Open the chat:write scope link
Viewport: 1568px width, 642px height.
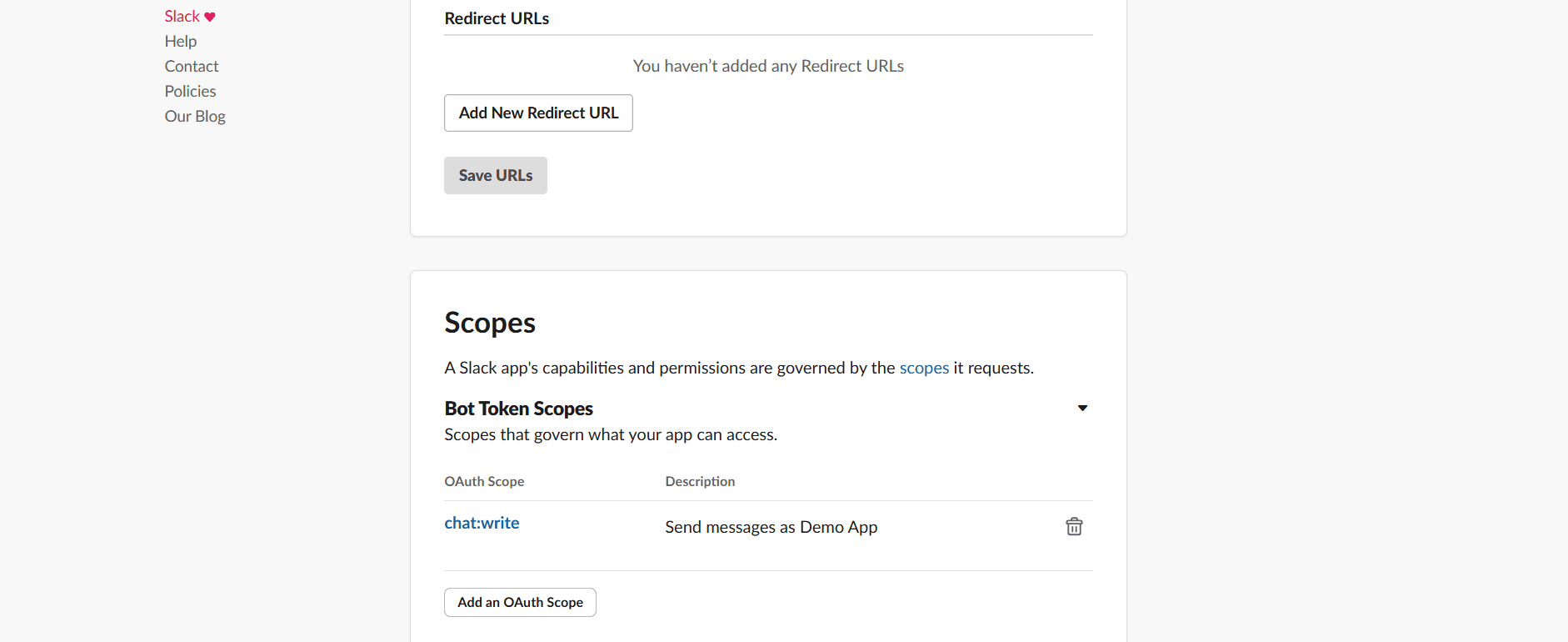click(482, 523)
